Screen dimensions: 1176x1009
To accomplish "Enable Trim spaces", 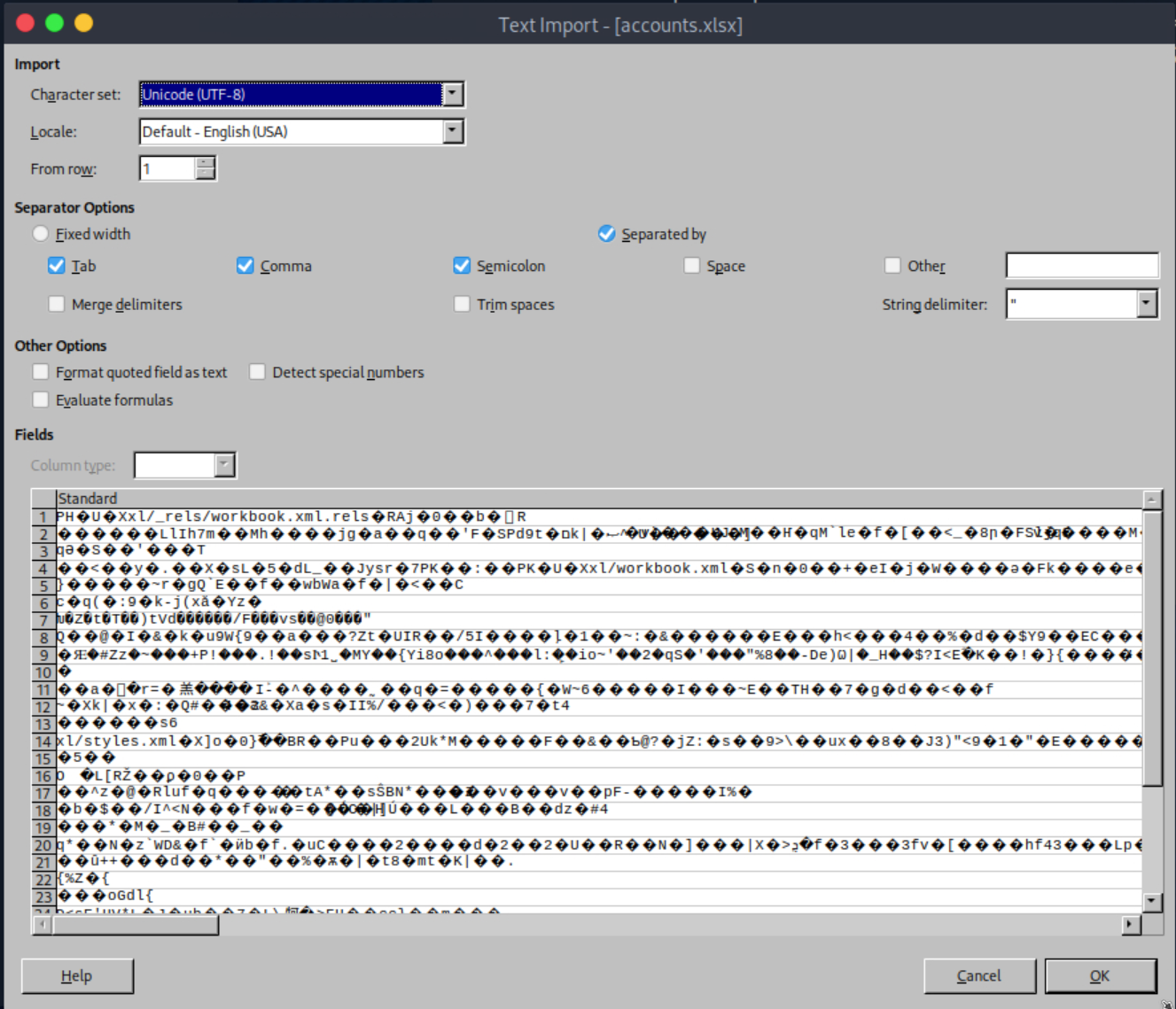I will tap(461, 304).
